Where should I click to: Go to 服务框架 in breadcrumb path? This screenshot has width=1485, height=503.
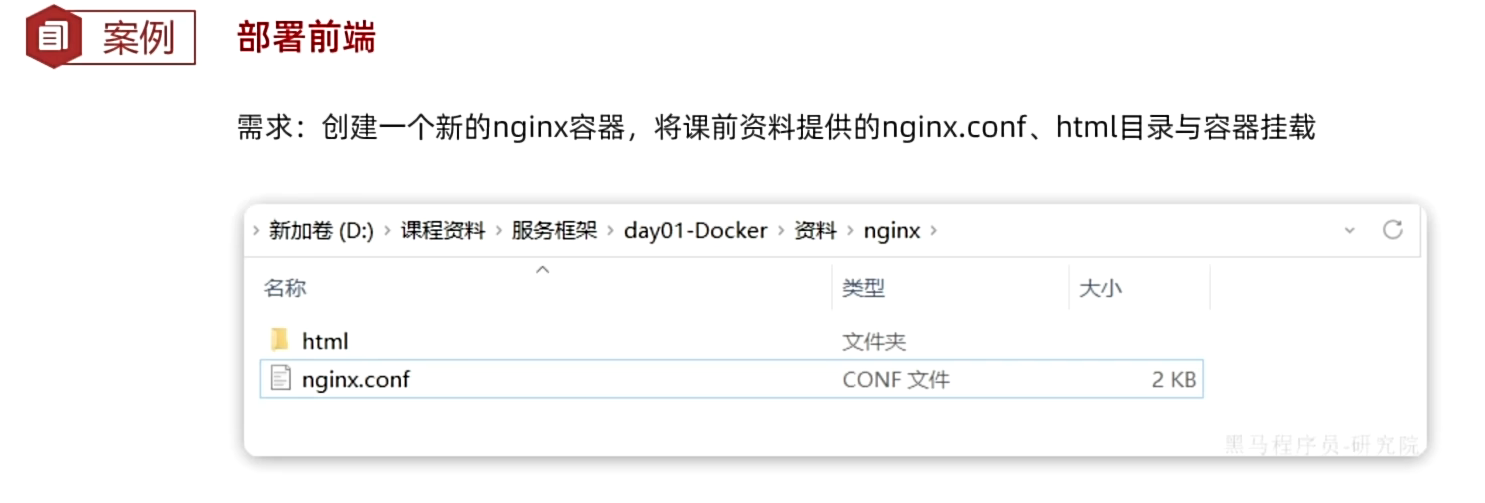point(554,231)
